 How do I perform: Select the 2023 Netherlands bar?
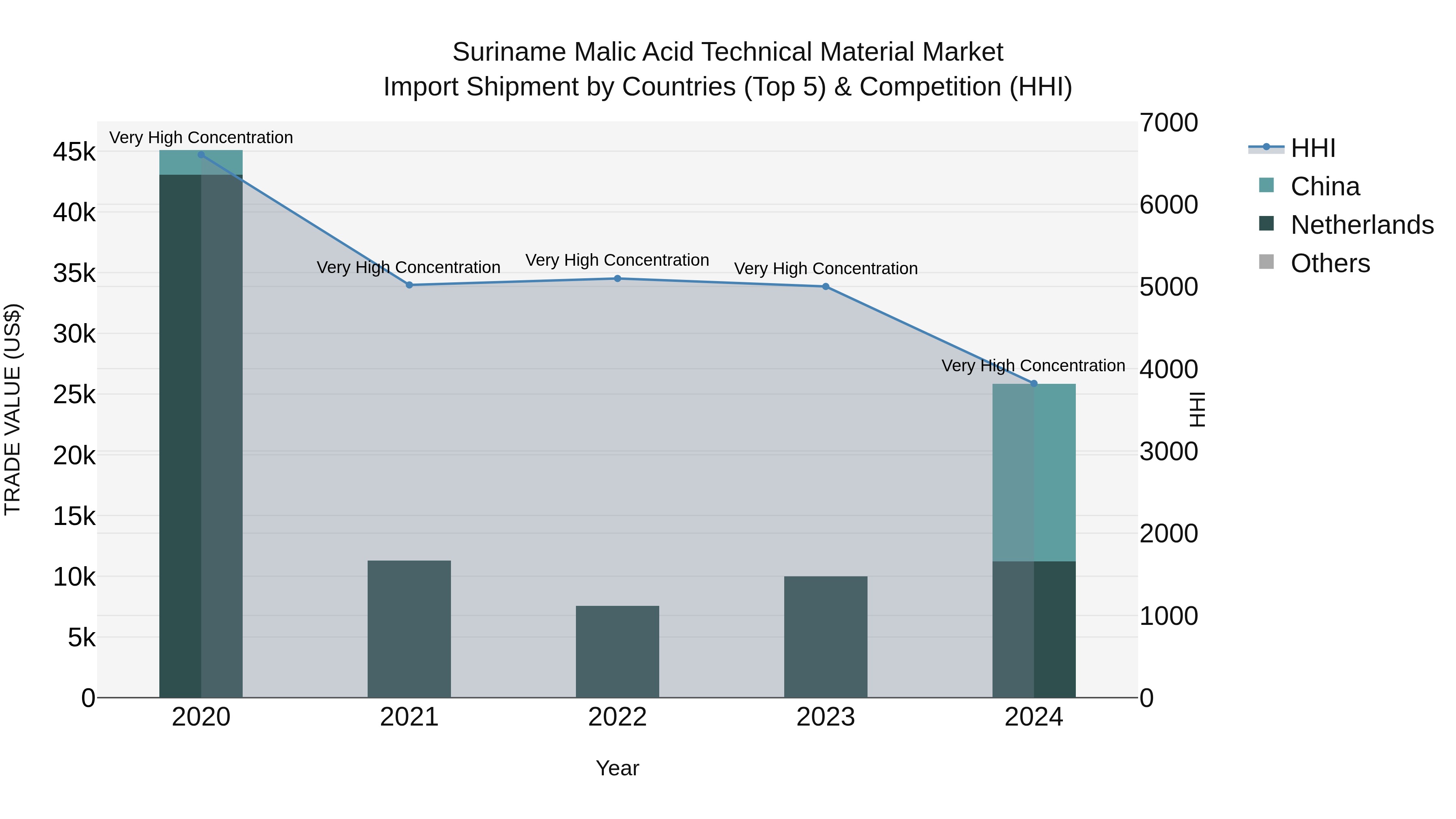826,637
